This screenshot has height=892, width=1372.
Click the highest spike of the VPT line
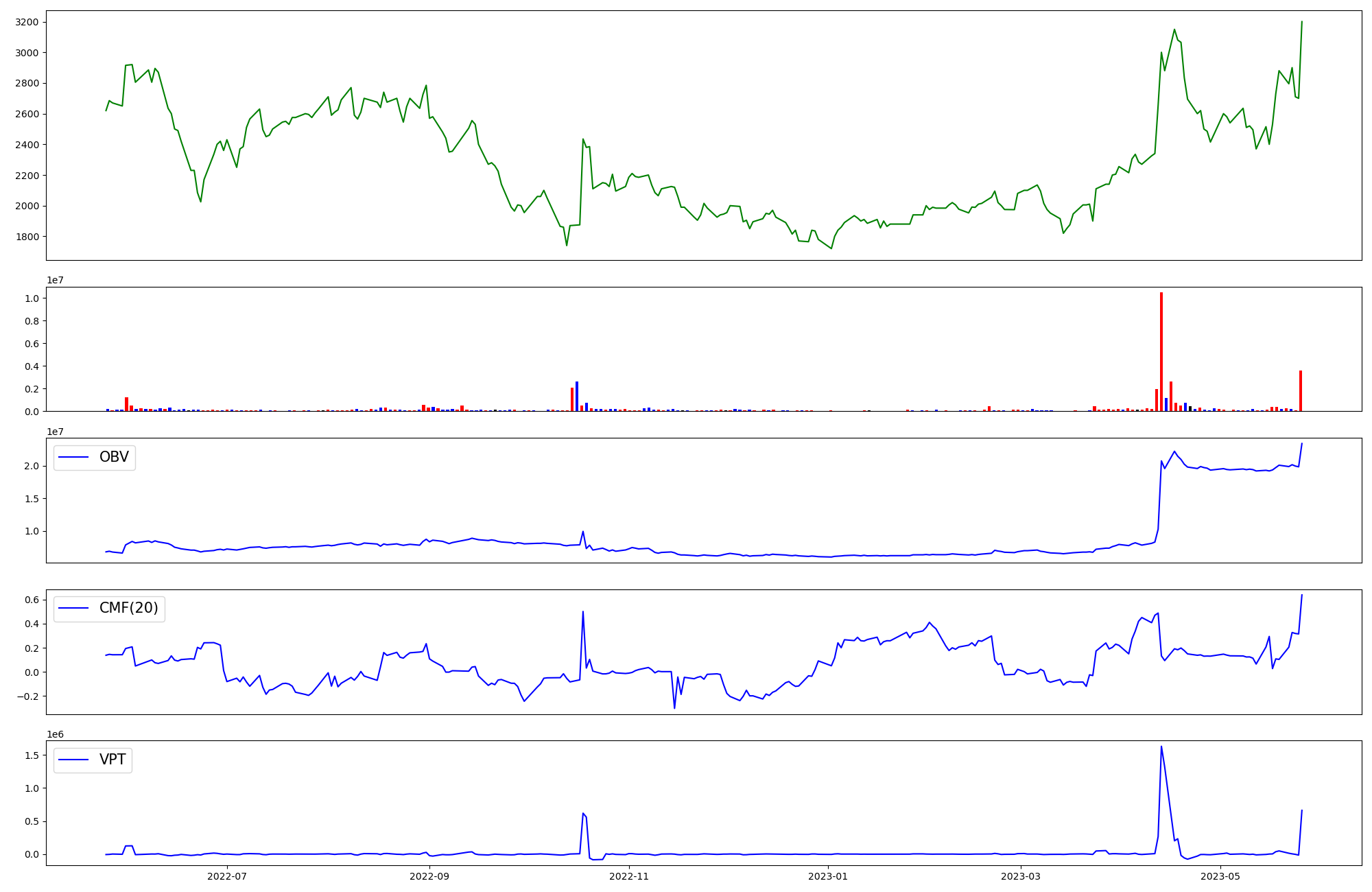click(x=1161, y=747)
